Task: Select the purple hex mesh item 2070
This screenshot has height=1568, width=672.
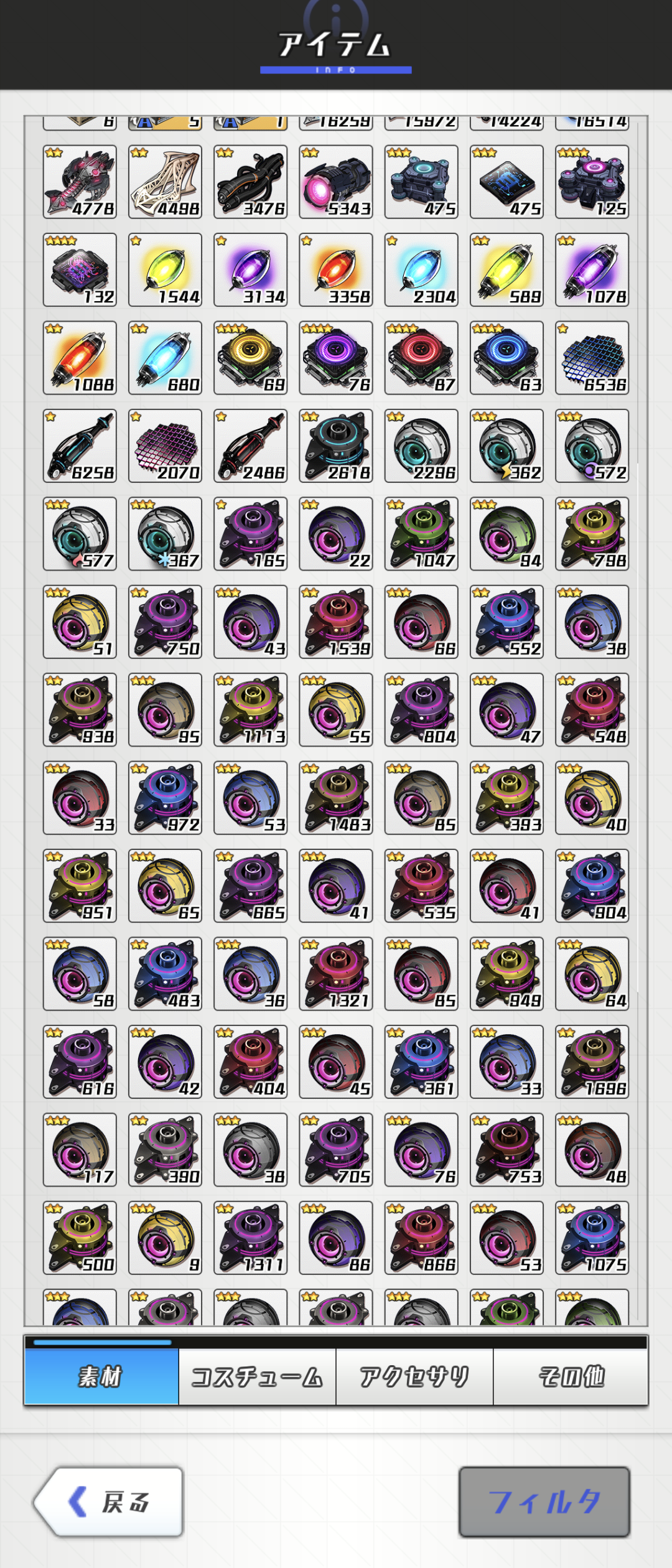Action: [165, 446]
